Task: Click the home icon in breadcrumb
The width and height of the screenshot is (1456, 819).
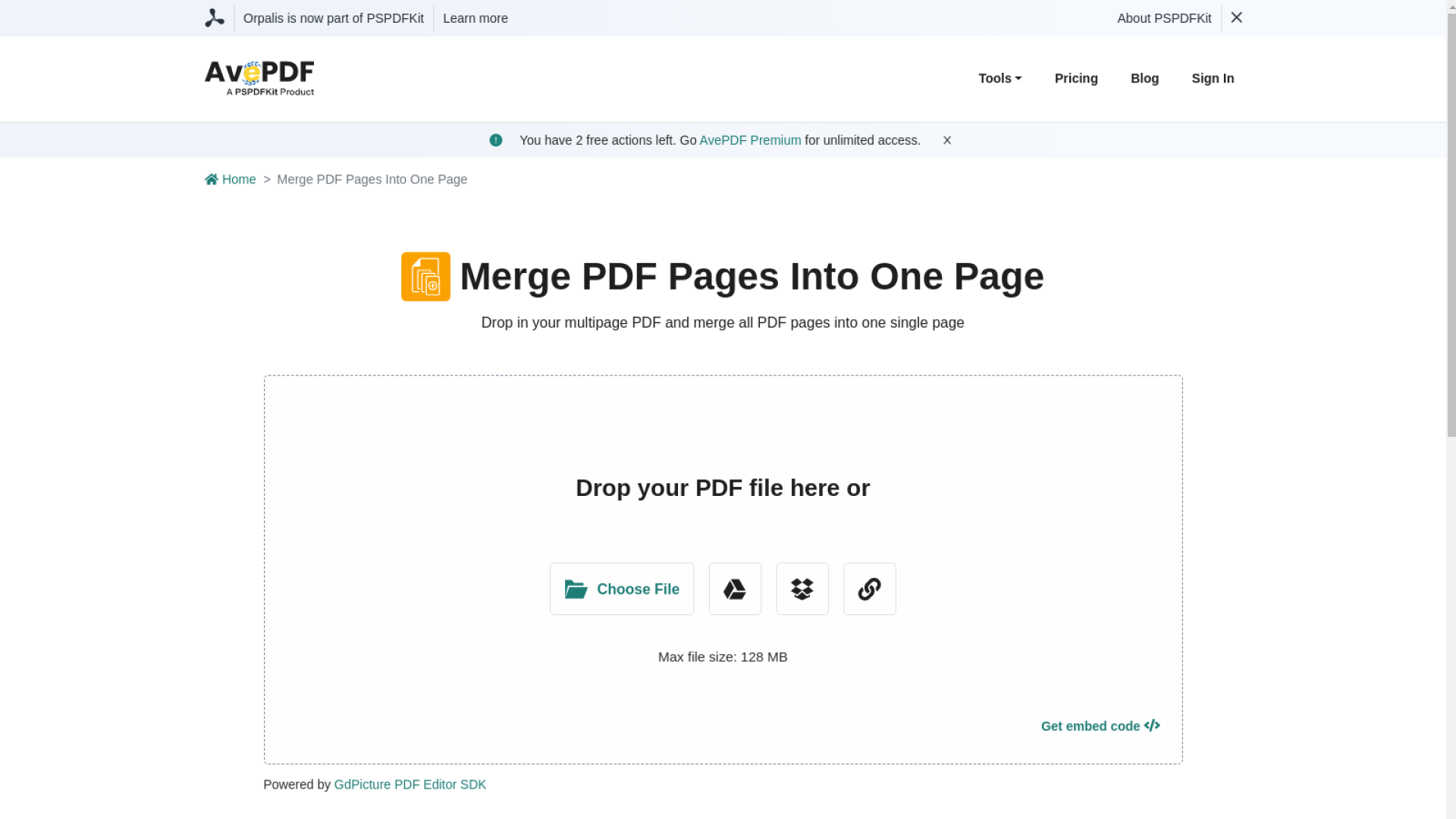Action: [212, 180]
